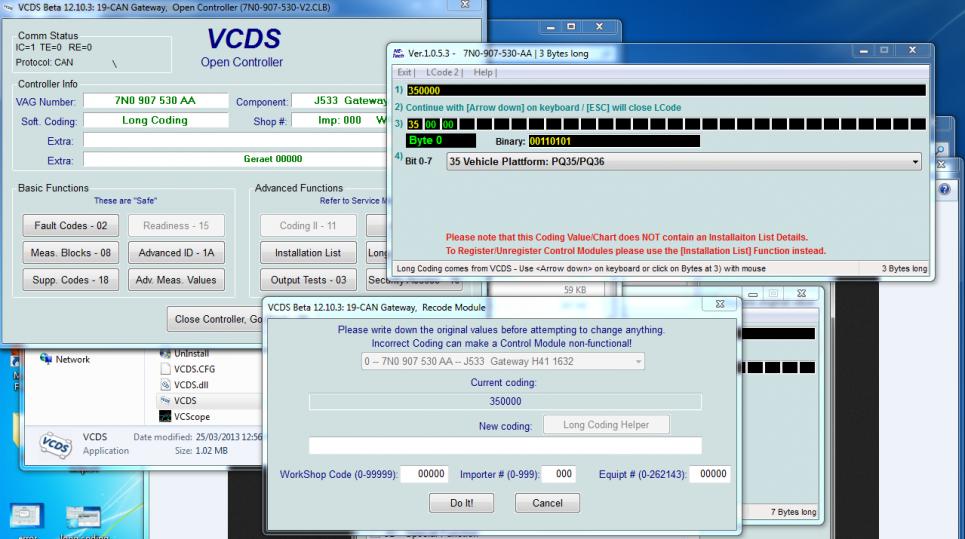Click into the New coding input field
The image size is (965, 539).
tap(505, 445)
